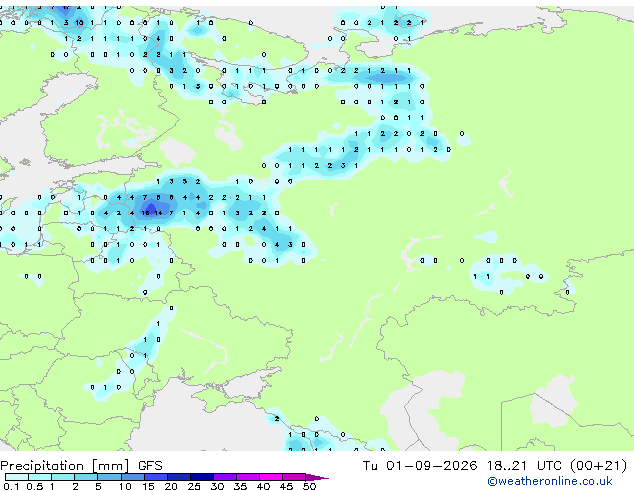The image size is (634, 490).
Task: Click the 10 mm value at the map's top left
Action: click(80, 23)
